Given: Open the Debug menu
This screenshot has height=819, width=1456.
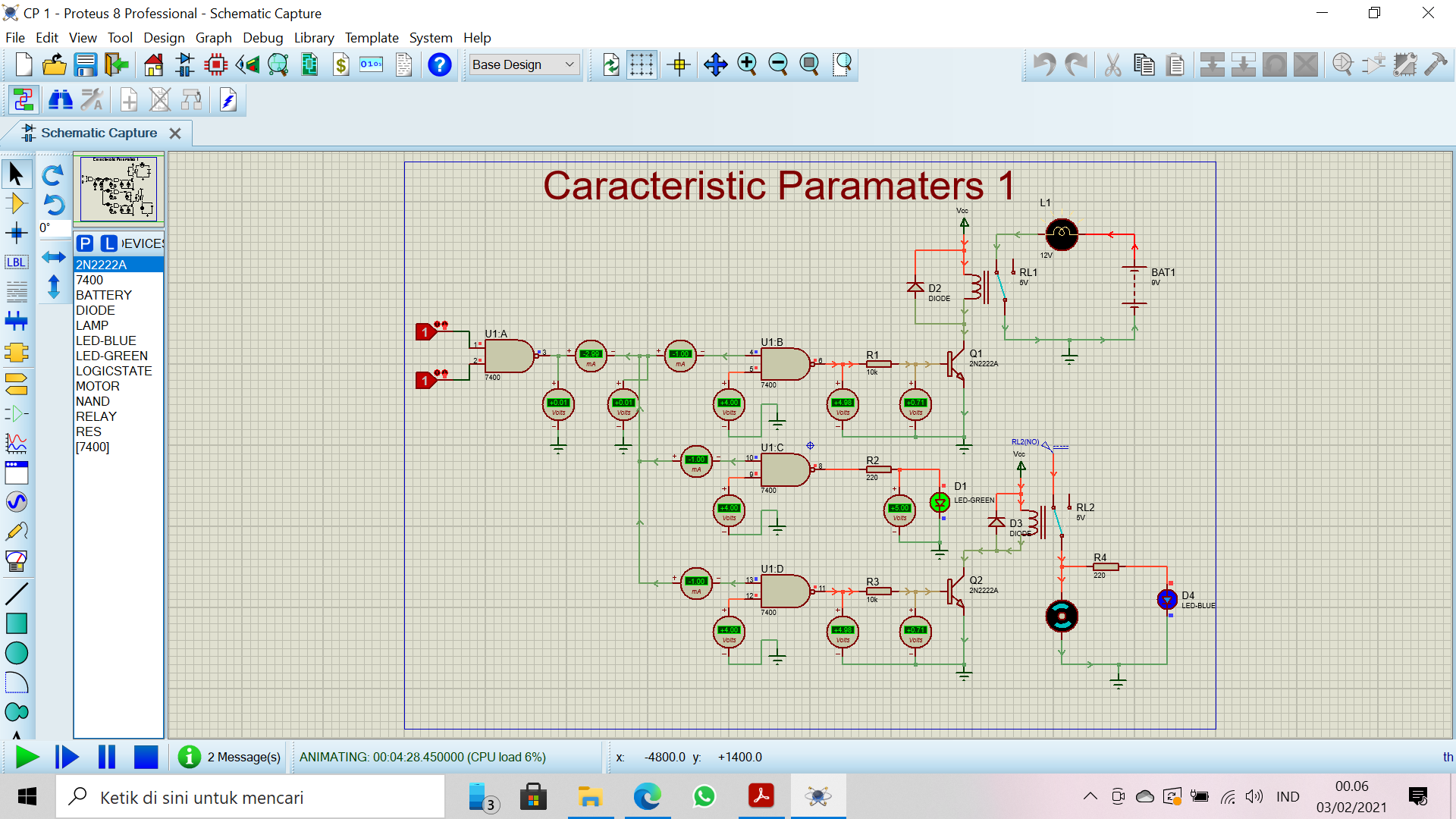Looking at the screenshot, I should click(x=263, y=37).
